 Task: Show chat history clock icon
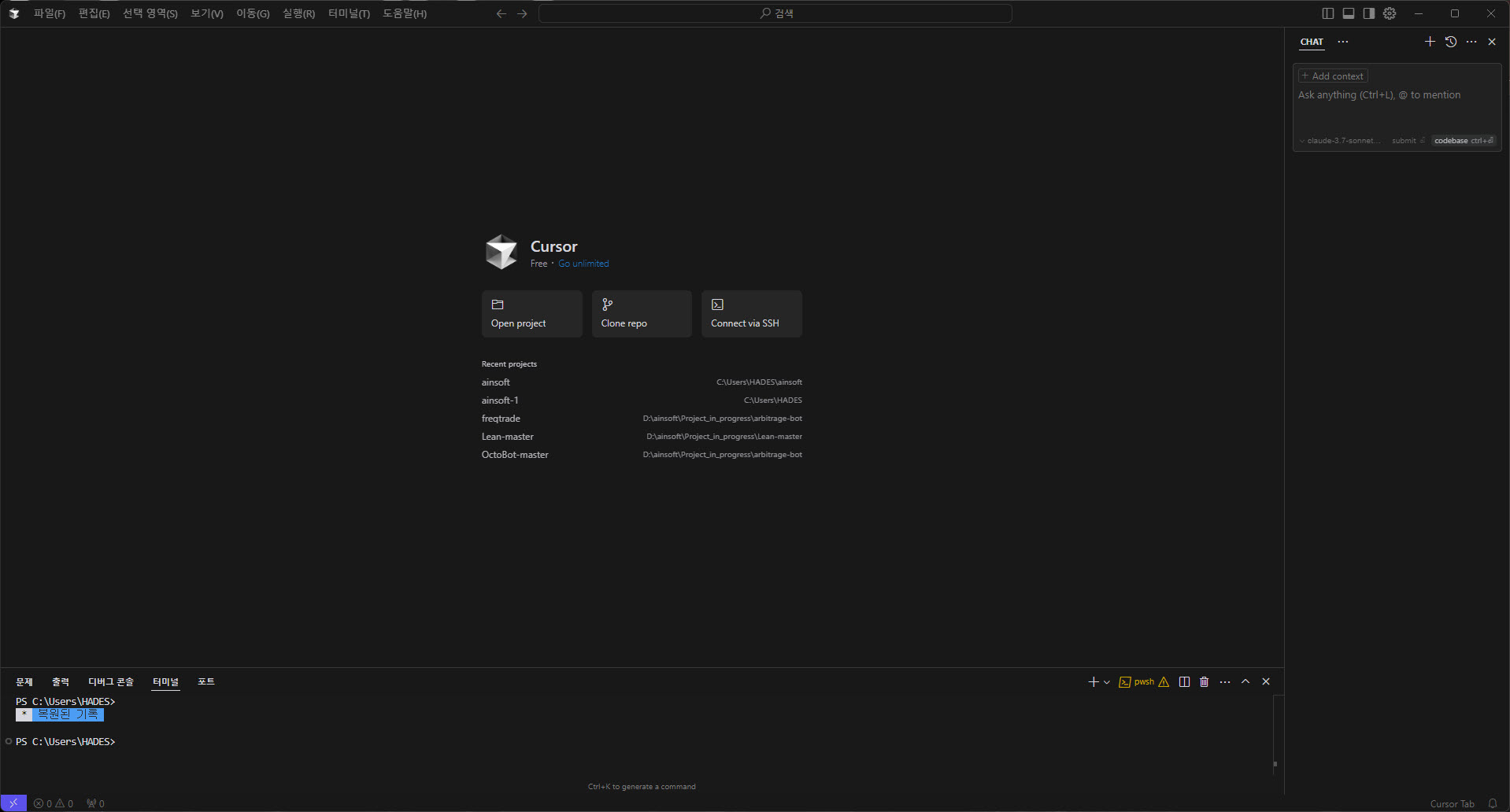[x=1451, y=42]
